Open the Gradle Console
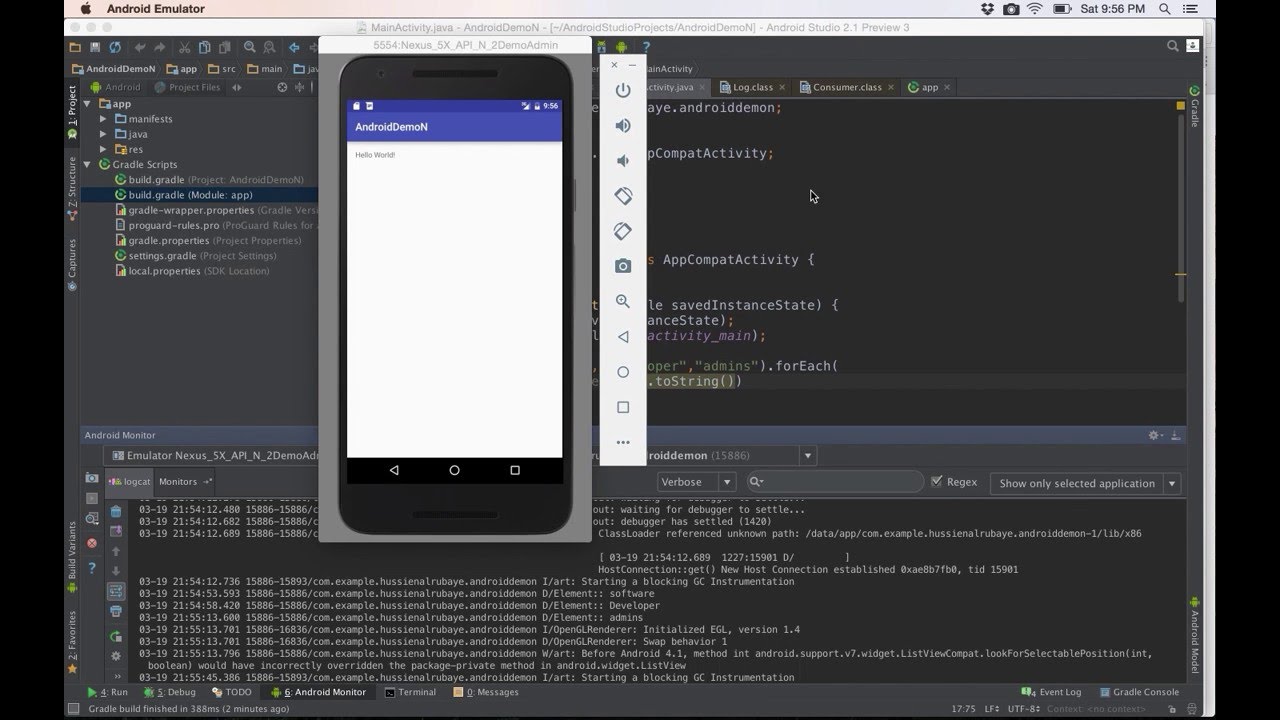Viewport: 1280px width, 720px height. (x=1138, y=692)
